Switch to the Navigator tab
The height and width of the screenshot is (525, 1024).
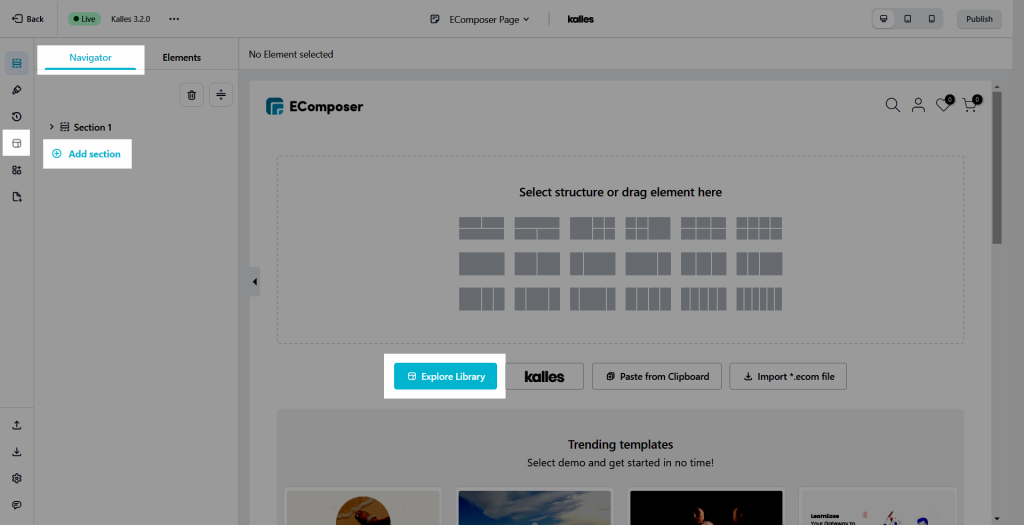pyautogui.click(x=90, y=57)
